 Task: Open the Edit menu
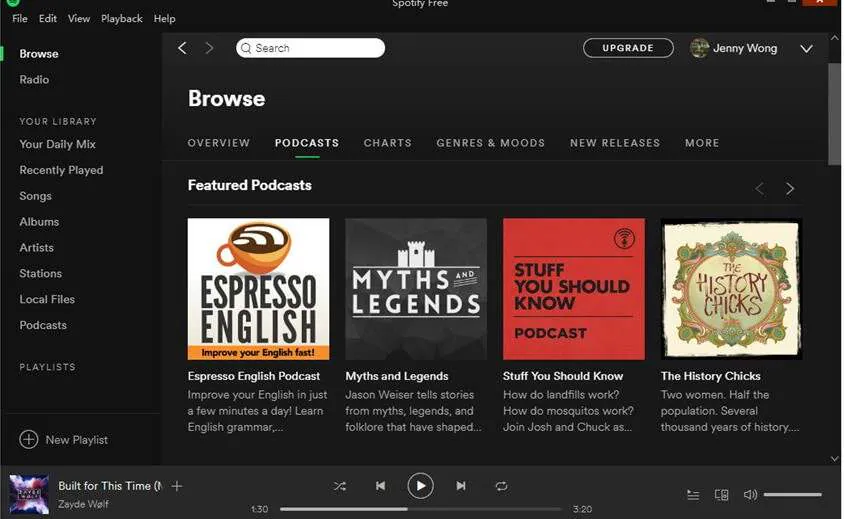47,18
